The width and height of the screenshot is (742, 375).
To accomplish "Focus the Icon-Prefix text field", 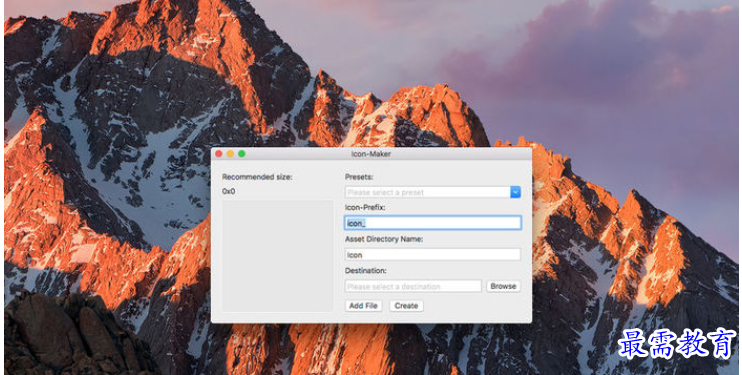I will pyautogui.click(x=433, y=223).
